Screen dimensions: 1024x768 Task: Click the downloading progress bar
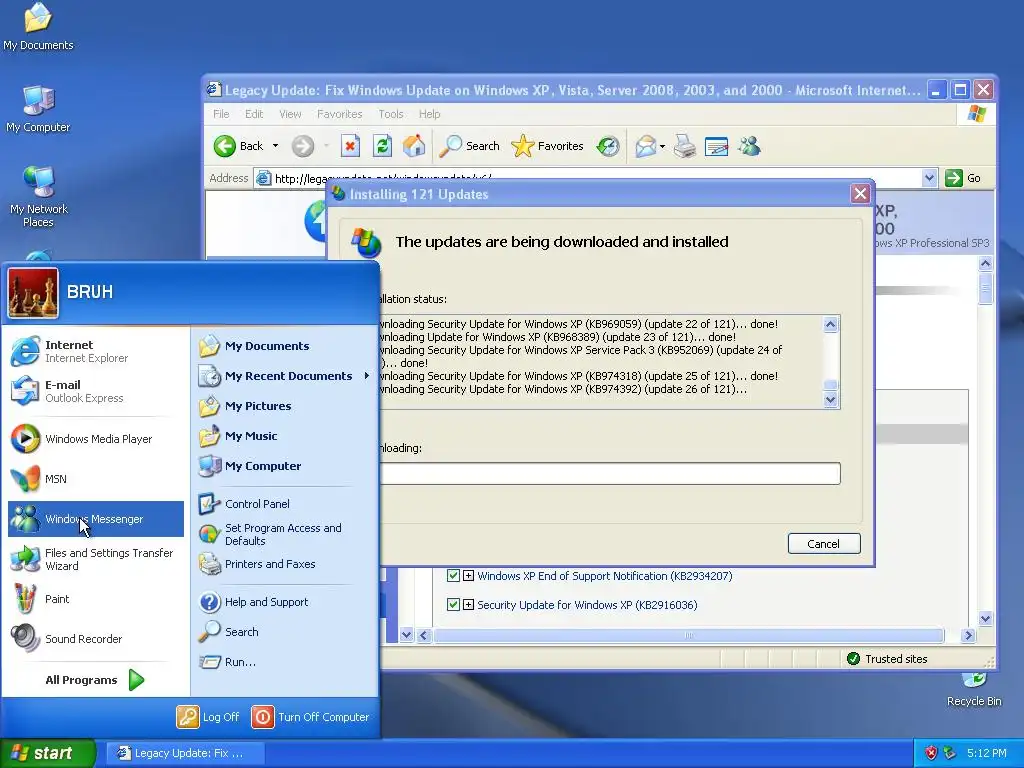pyautogui.click(x=610, y=473)
